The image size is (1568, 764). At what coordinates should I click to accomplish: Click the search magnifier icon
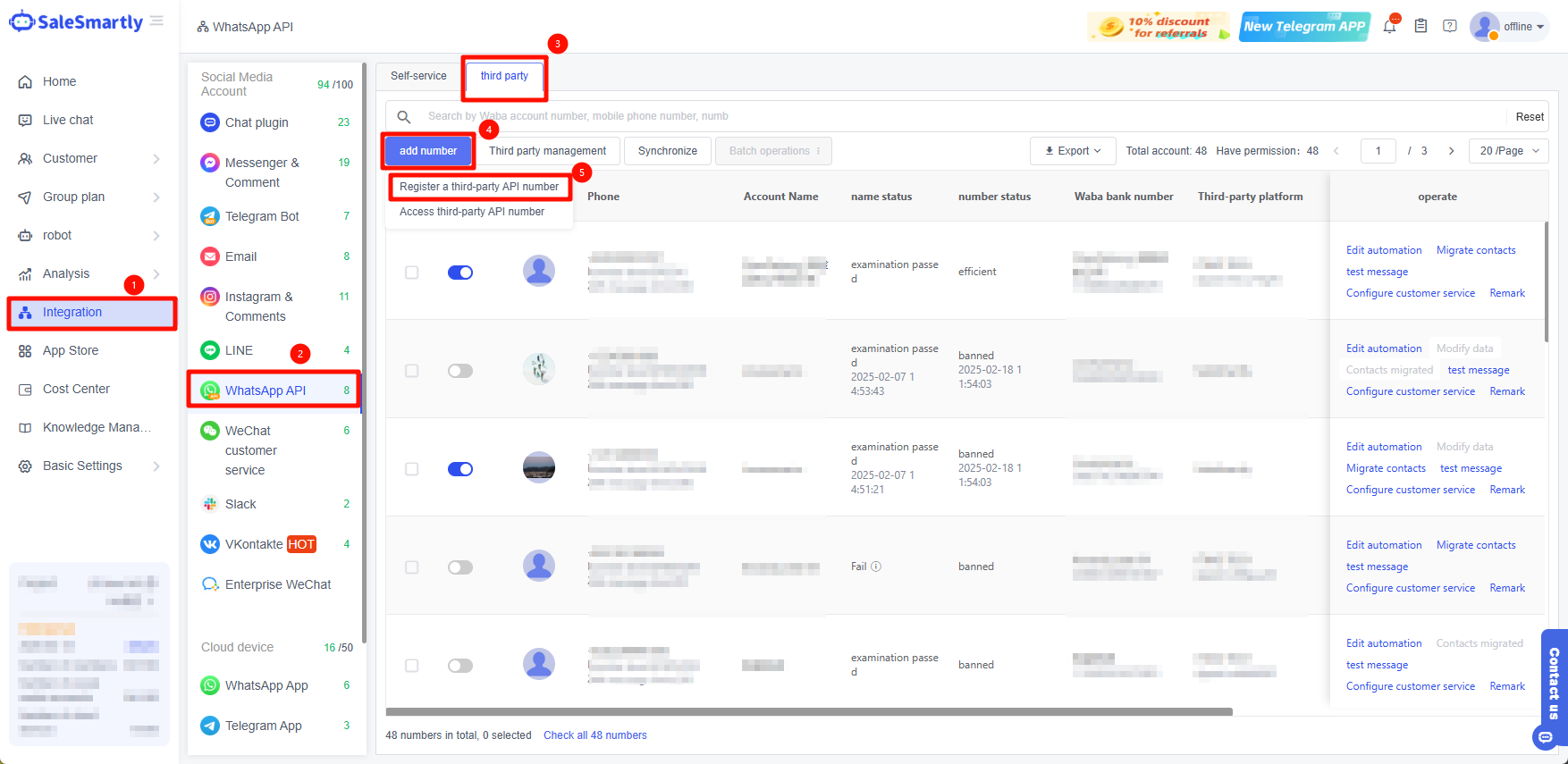click(404, 117)
